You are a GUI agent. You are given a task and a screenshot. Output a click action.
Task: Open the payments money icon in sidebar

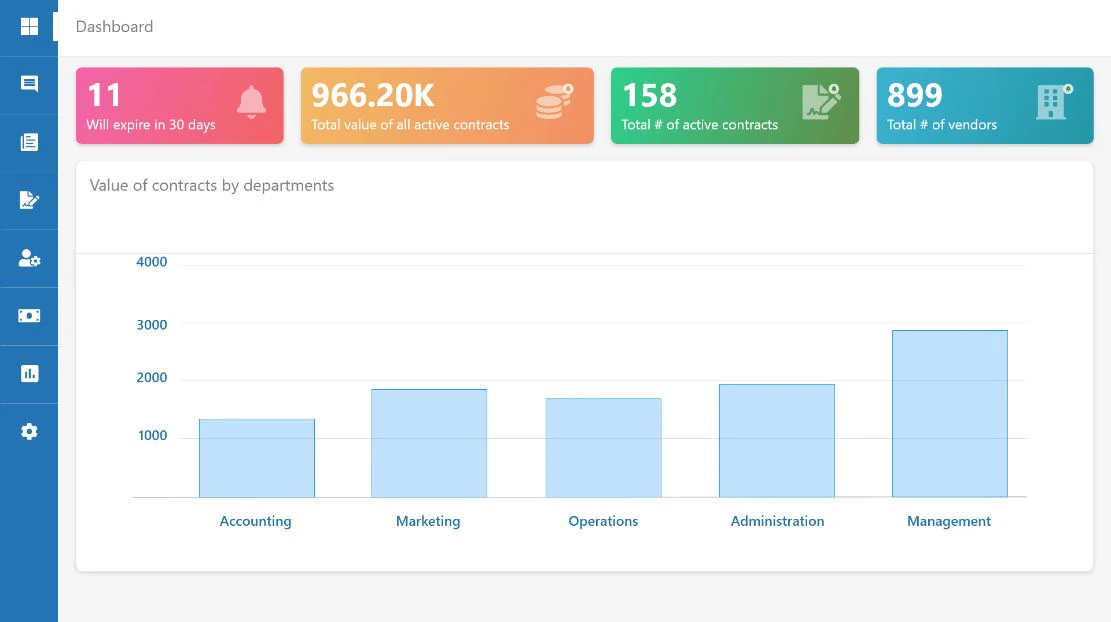[29, 315]
